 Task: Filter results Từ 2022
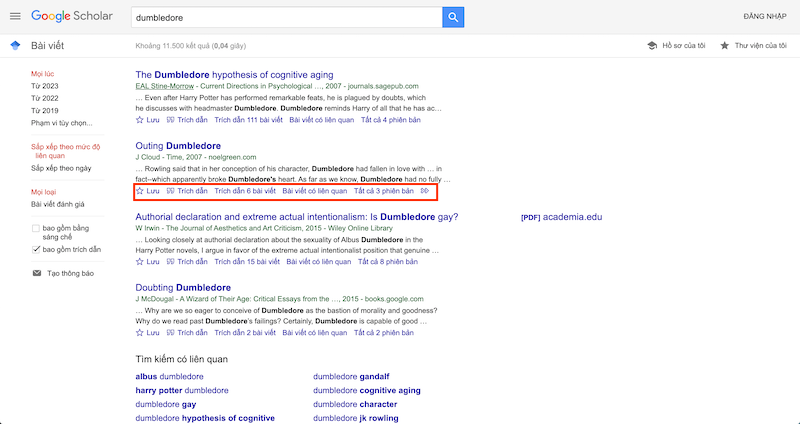(x=45, y=98)
